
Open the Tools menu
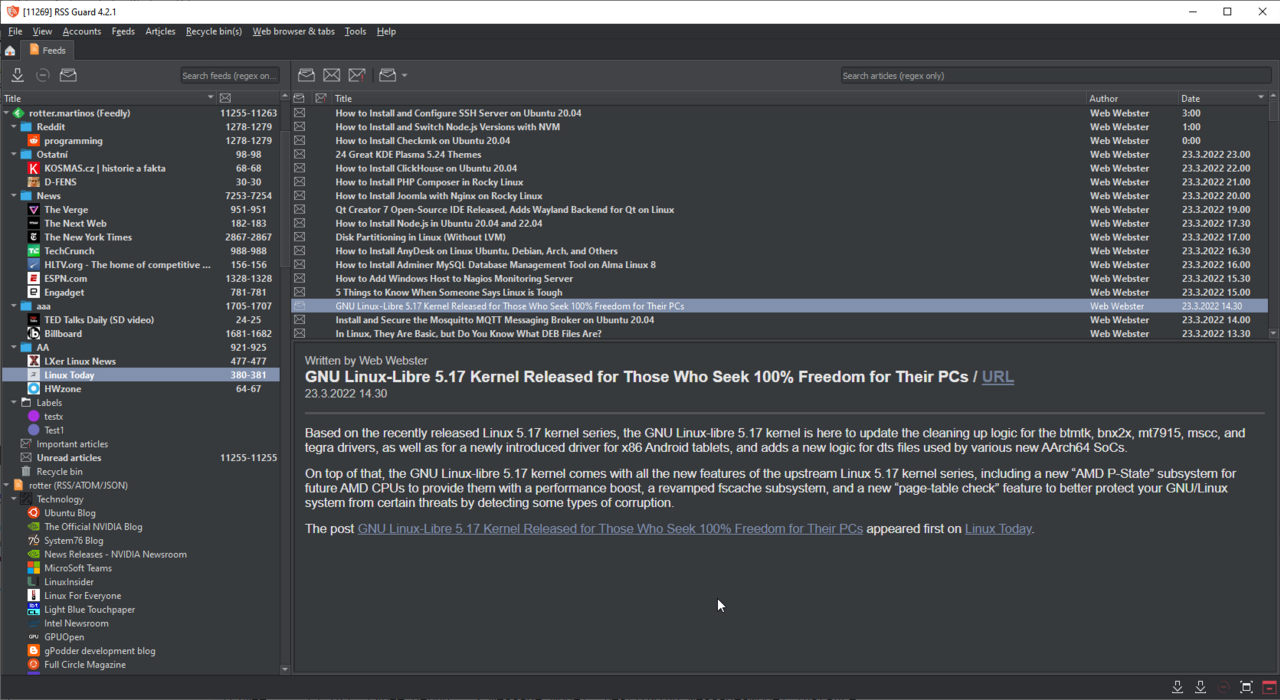click(355, 31)
